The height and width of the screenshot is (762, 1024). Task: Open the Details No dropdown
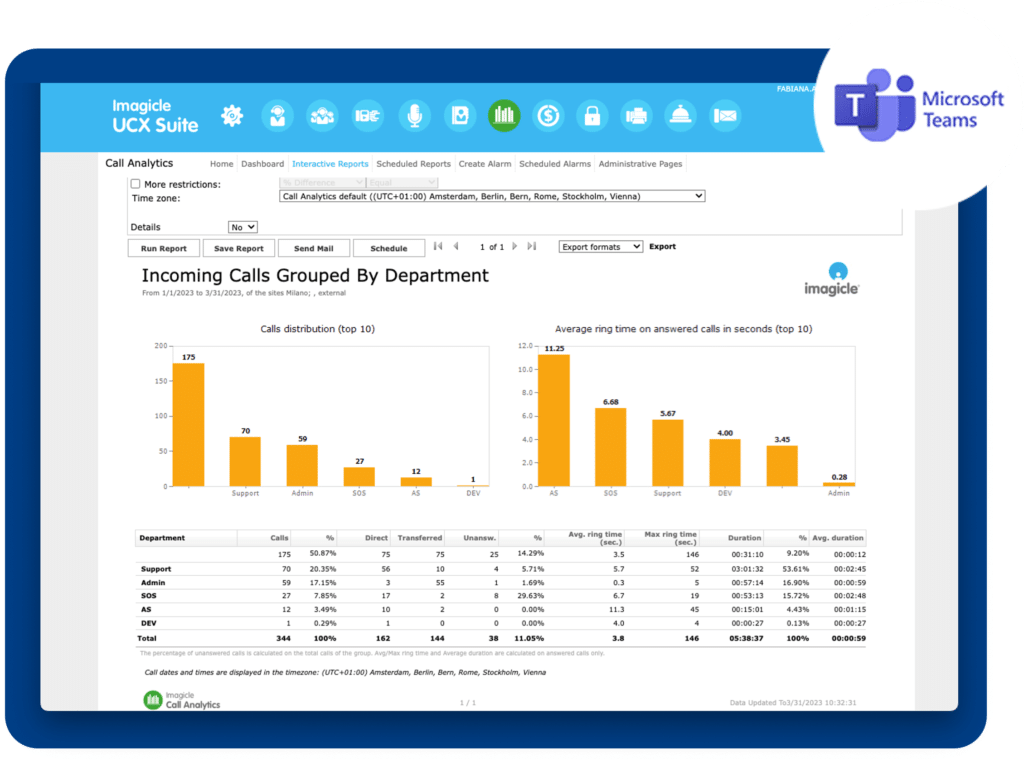tap(243, 227)
